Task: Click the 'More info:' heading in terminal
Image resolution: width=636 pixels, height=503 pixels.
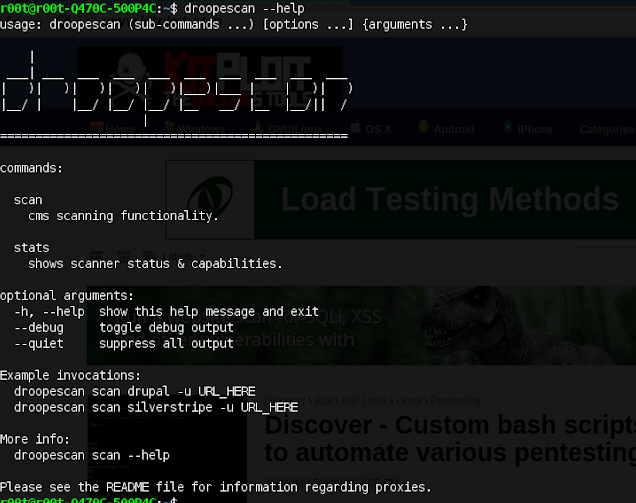Action: [35, 439]
